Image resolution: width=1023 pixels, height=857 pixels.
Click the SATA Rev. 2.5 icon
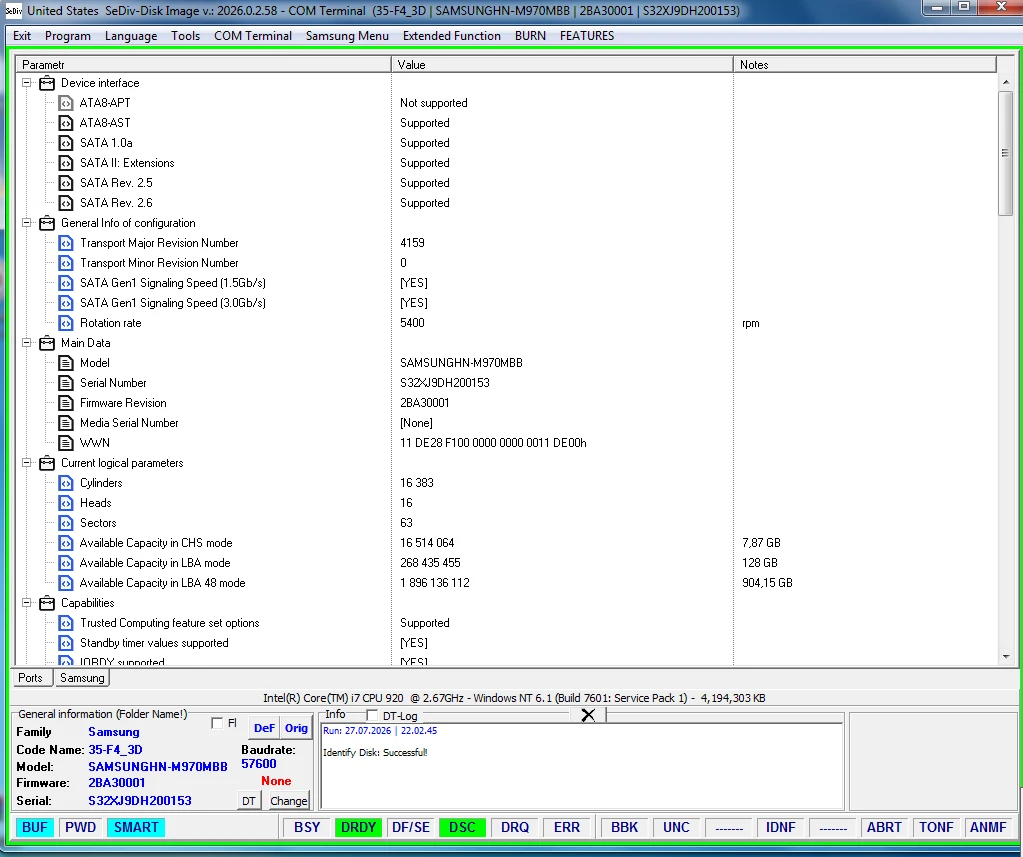pos(66,183)
